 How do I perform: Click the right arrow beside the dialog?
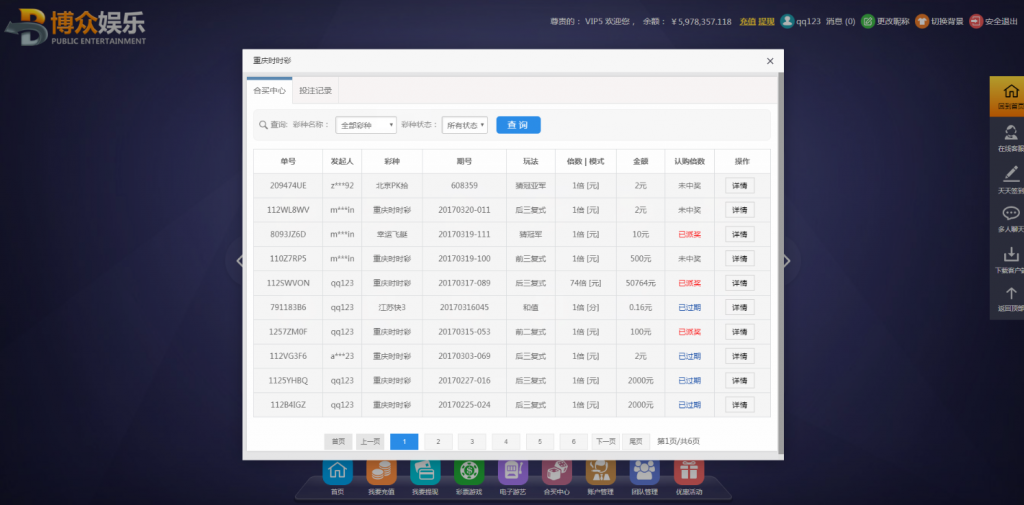[x=787, y=261]
